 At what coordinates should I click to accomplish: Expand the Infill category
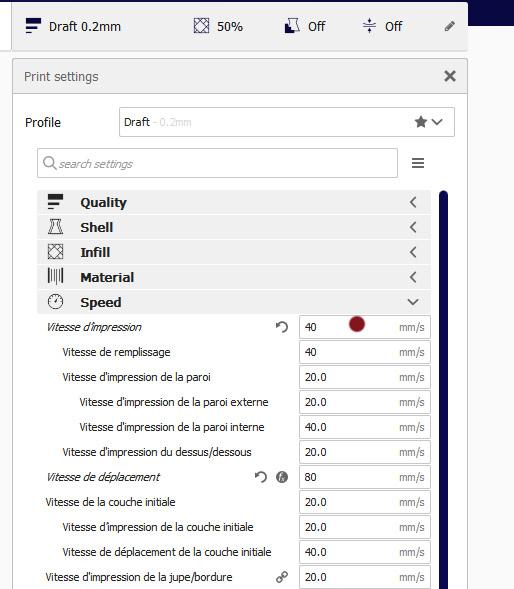coord(234,252)
